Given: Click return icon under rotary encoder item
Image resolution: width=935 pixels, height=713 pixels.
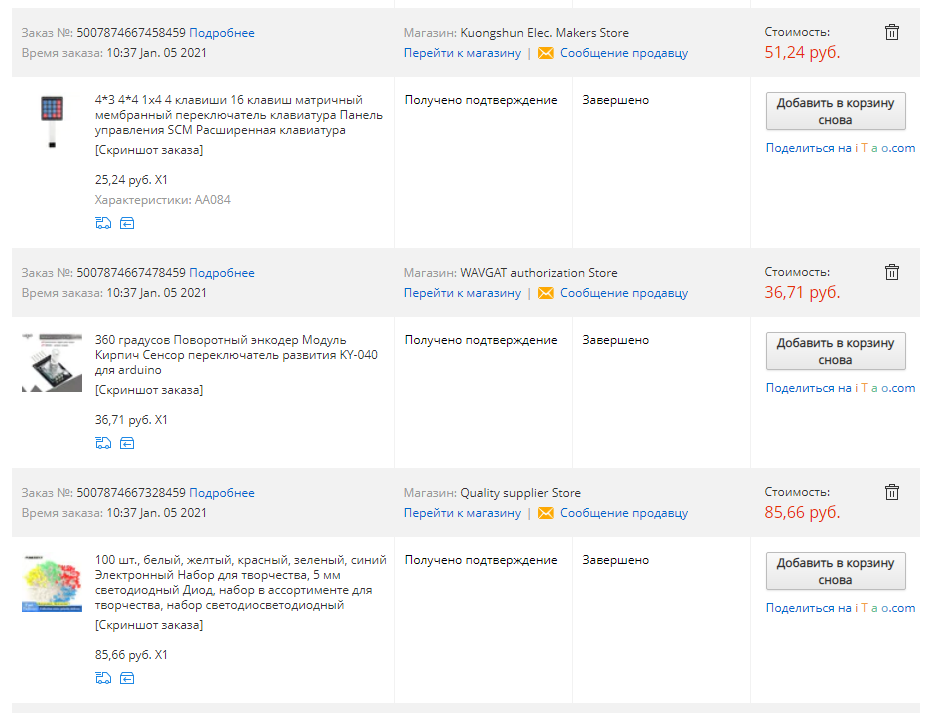Looking at the screenshot, I should point(127,443).
